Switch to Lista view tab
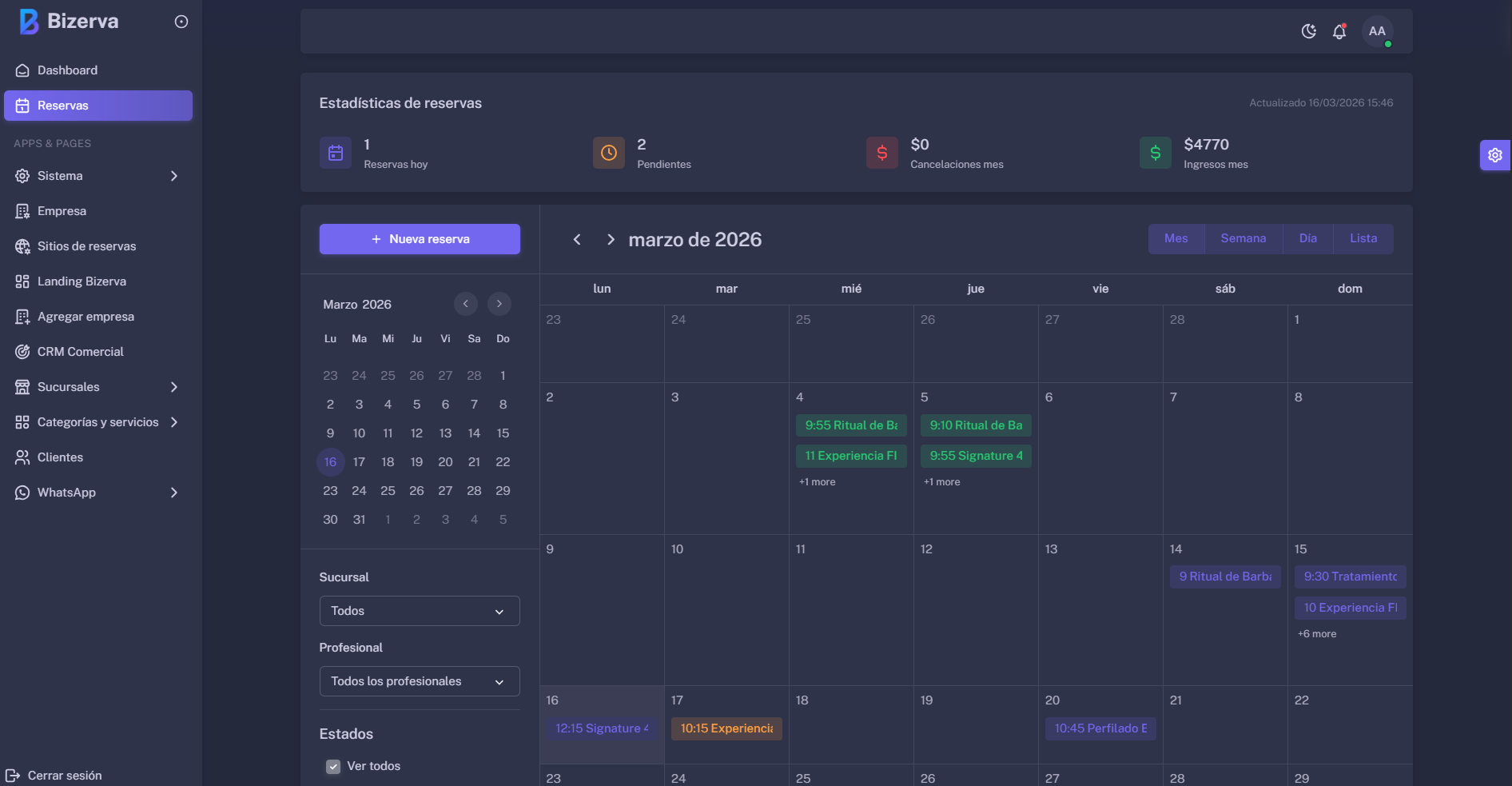This screenshot has width=1512, height=786. click(1363, 238)
